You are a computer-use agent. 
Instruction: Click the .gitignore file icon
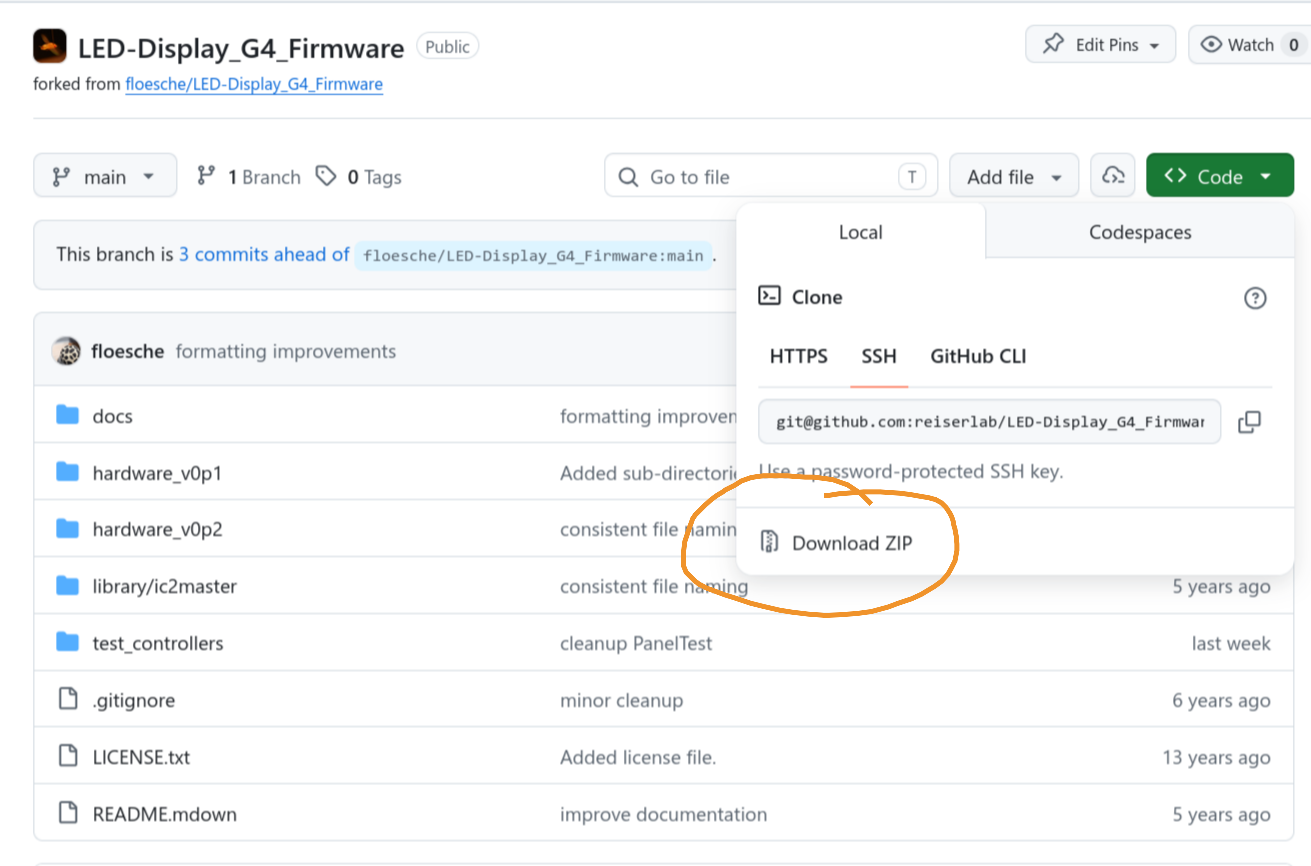pyautogui.click(x=67, y=699)
